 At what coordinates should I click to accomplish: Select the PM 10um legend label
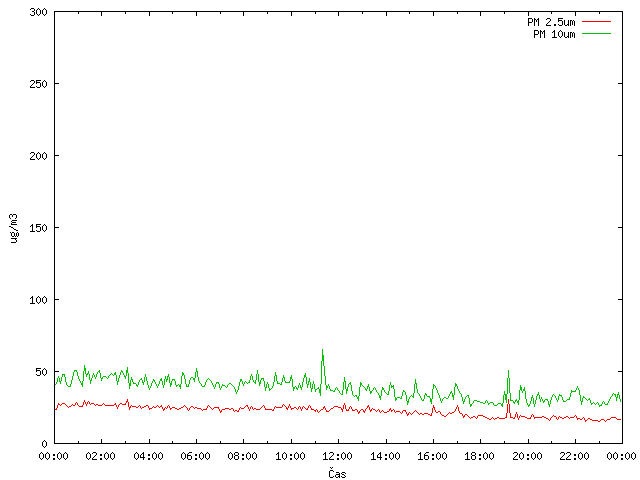tap(554, 34)
